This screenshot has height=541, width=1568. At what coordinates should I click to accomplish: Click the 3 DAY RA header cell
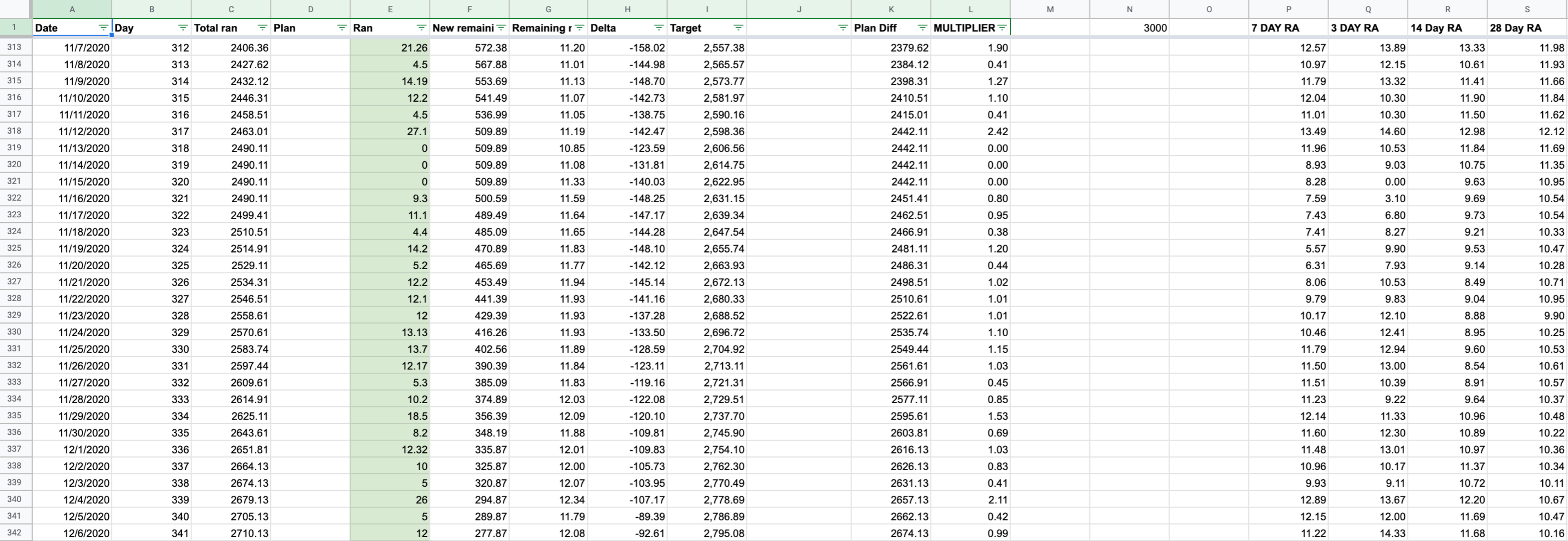[x=1368, y=28]
